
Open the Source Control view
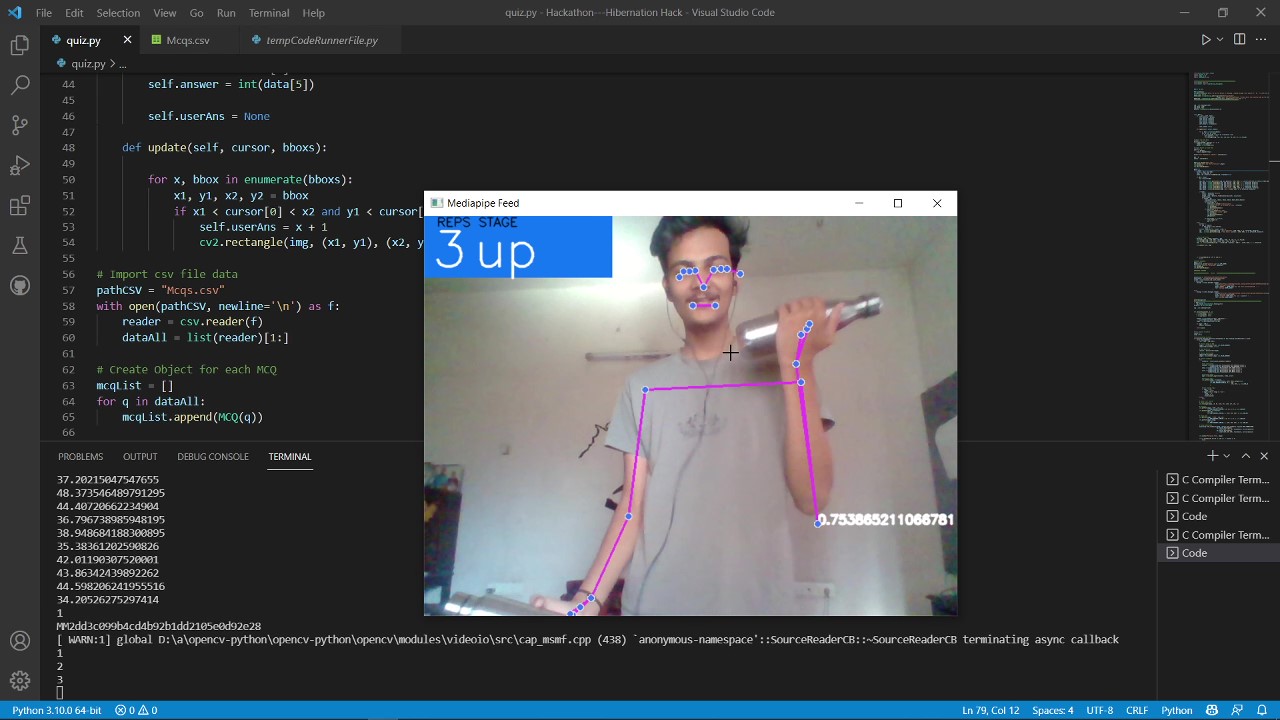[x=20, y=126]
